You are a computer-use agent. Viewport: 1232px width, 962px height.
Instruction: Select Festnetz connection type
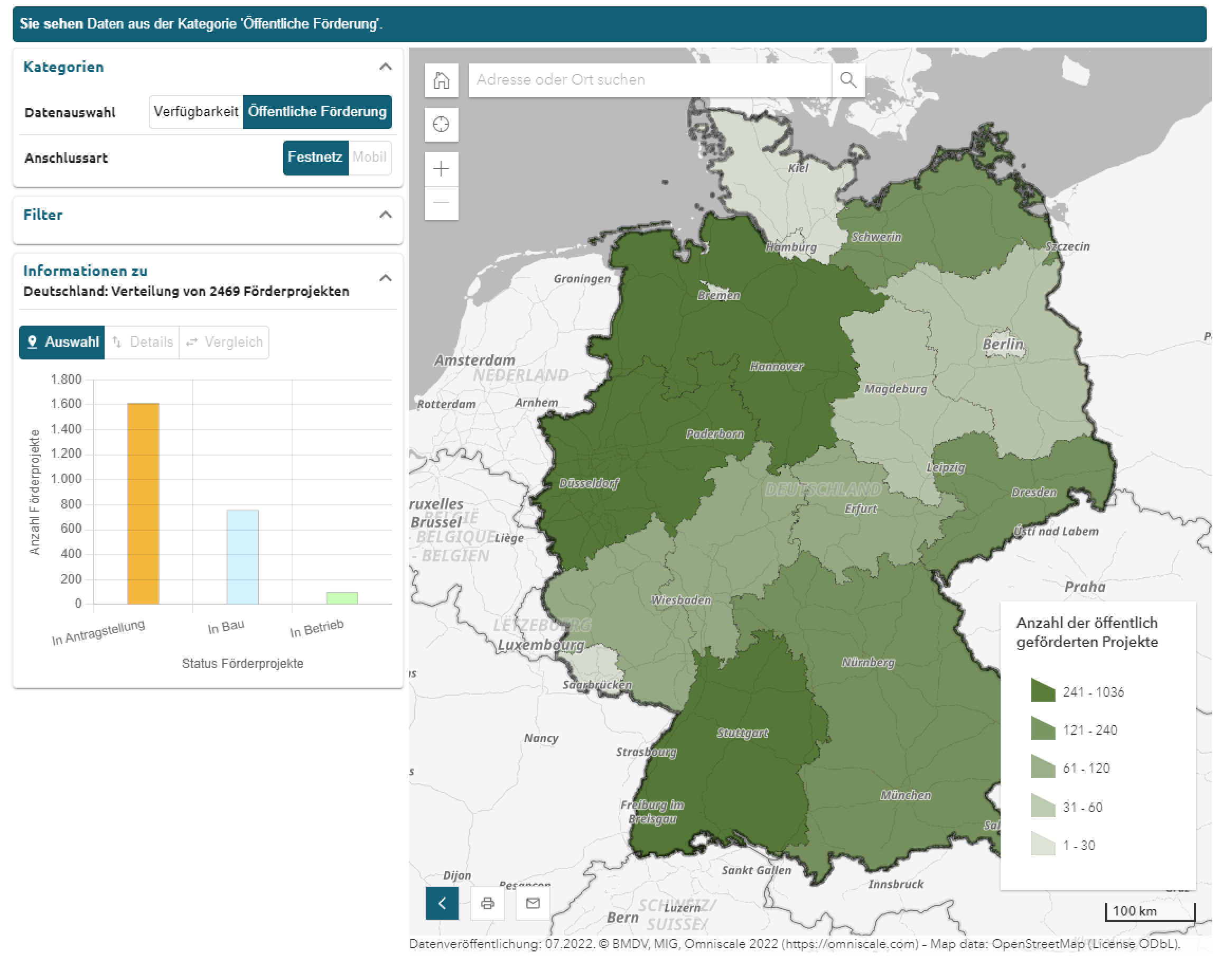pos(315,158)
